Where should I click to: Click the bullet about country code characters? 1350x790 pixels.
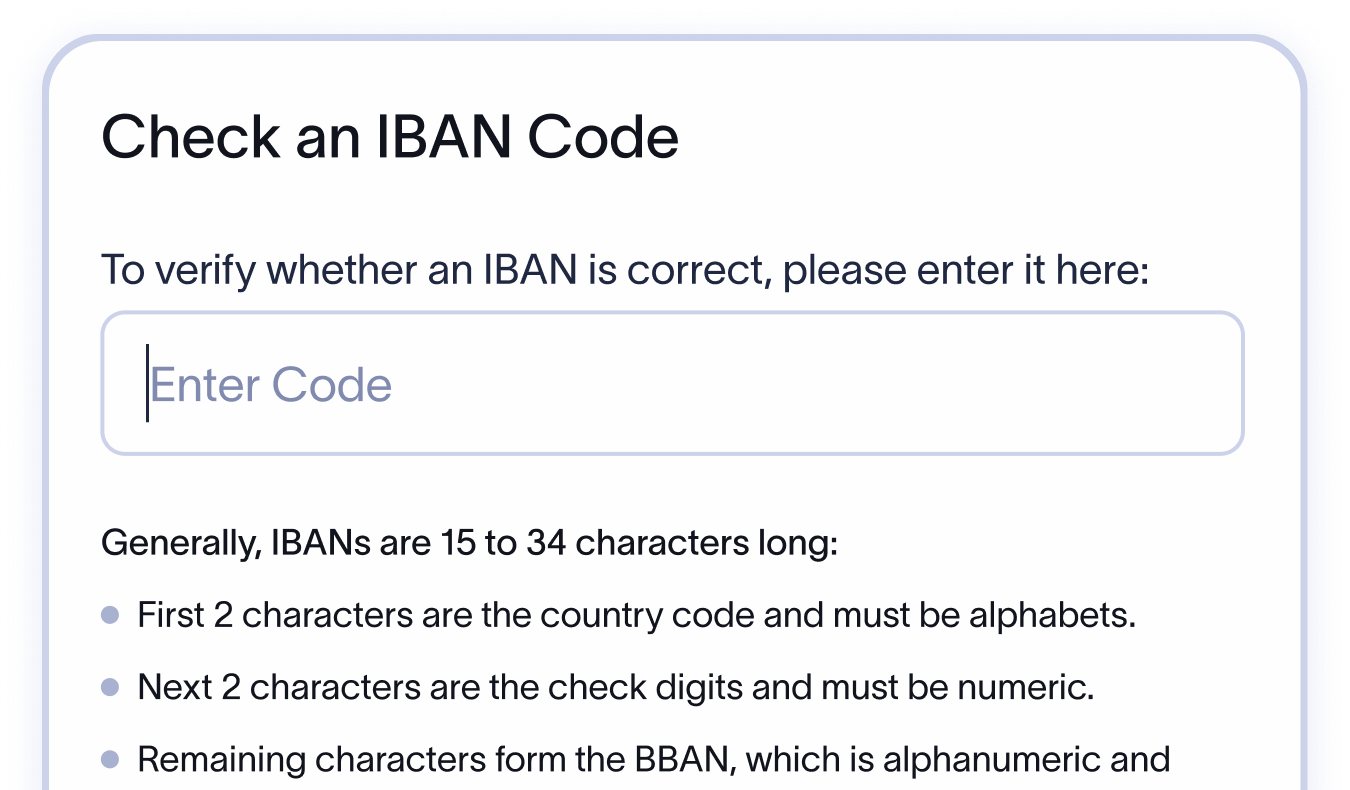(637, 614)
